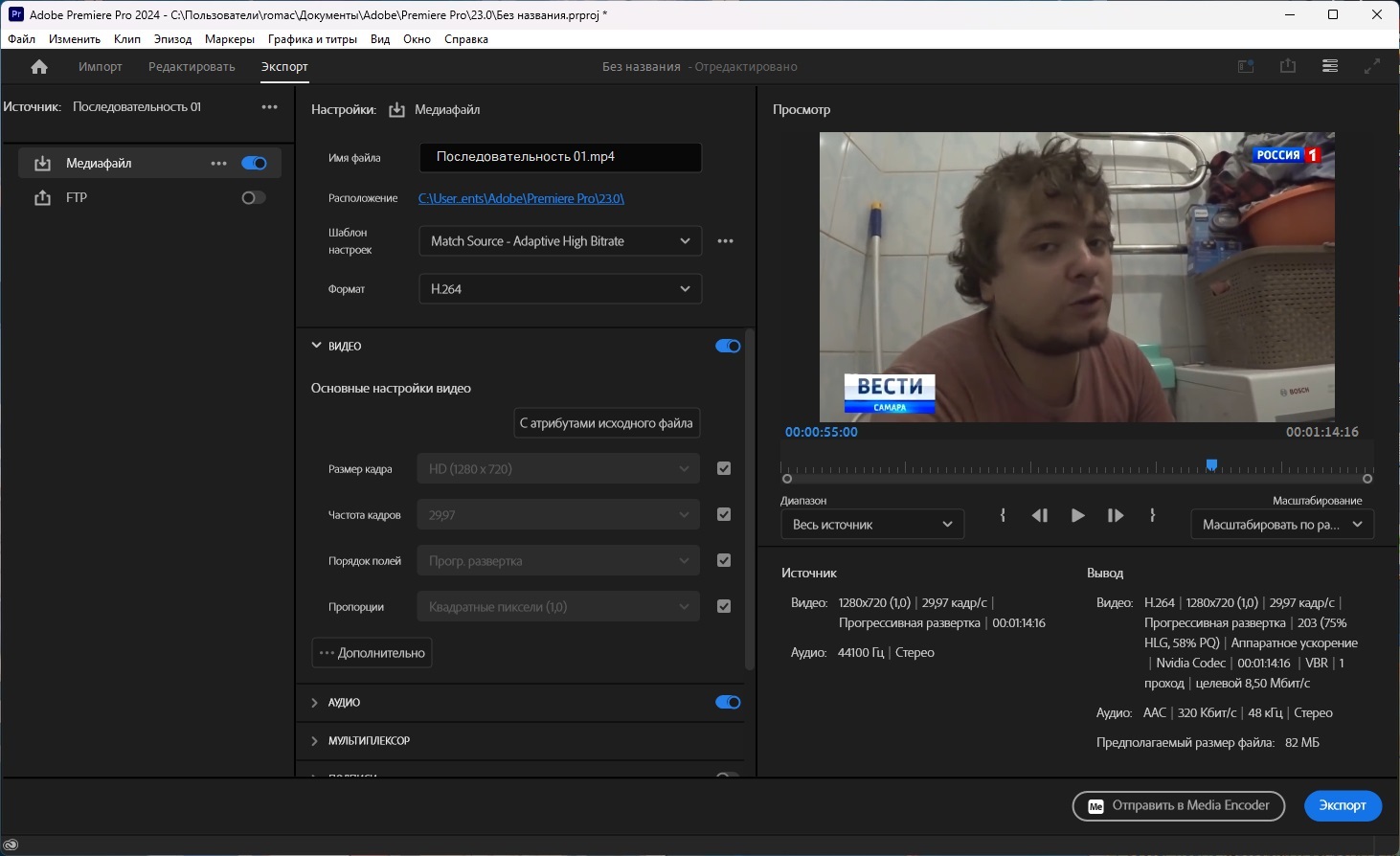
Task: Open the source sequence three-dot menu
Action: tap(270, 107)
